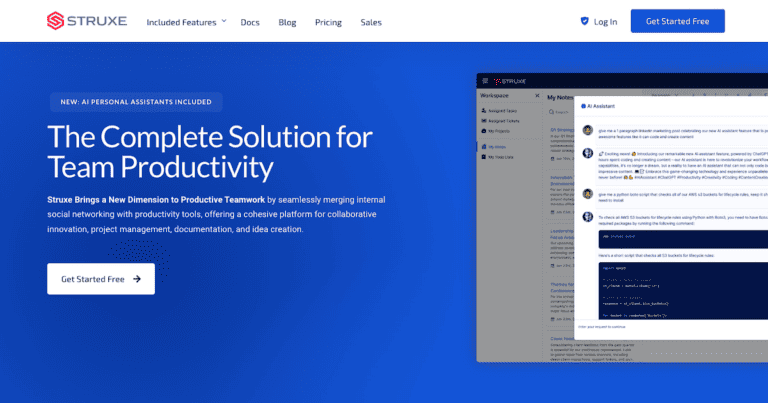
Task: Select the Sales menu item
Action: [371, 22]
